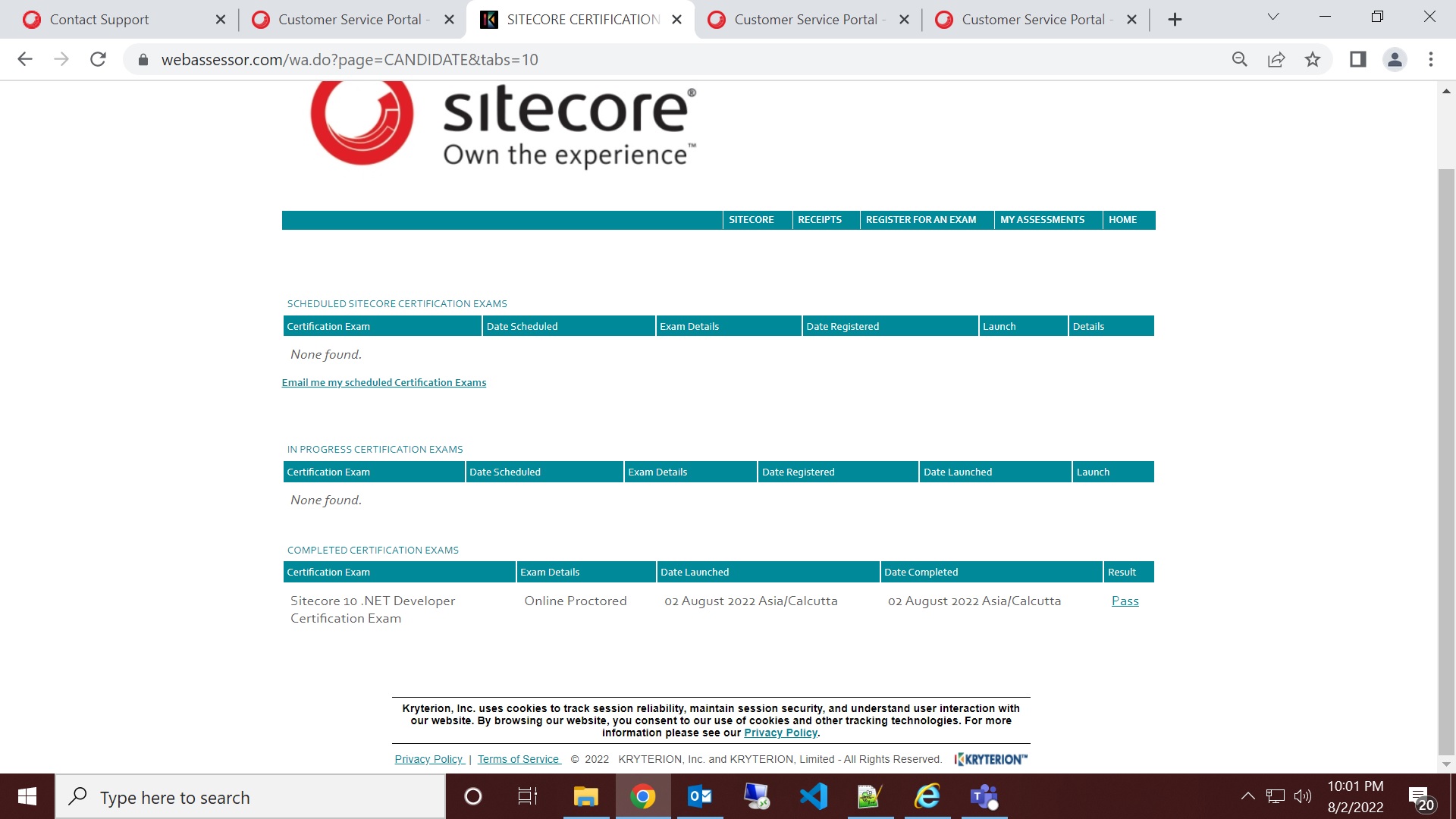Click the address bar input field
Viewport: 1456px width, 819px height.
pyautogui.click(x=349, y=59)
